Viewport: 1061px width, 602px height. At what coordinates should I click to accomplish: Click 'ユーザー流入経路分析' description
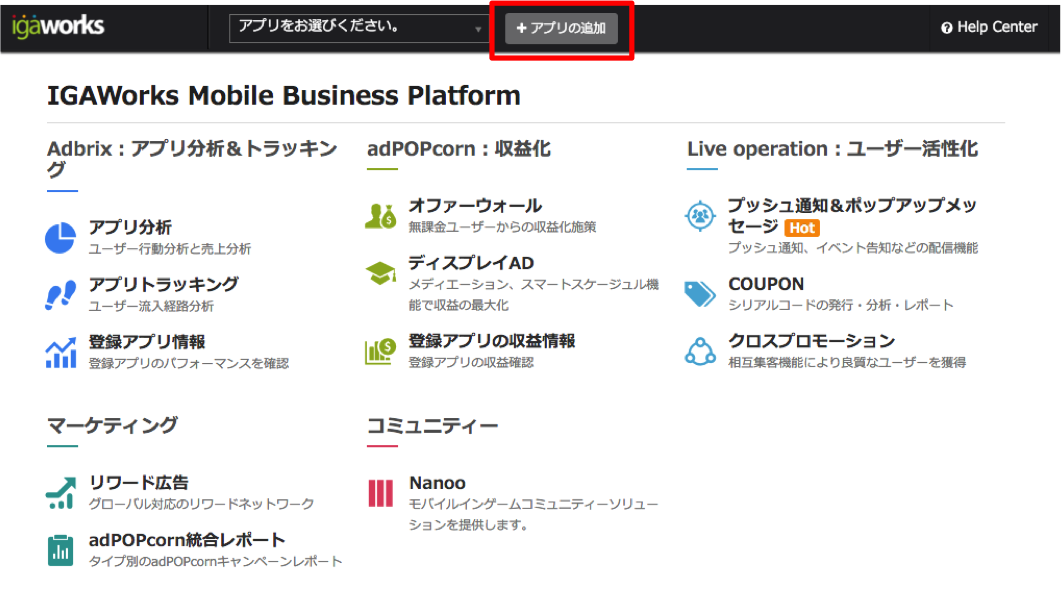[x=151, y=306]
